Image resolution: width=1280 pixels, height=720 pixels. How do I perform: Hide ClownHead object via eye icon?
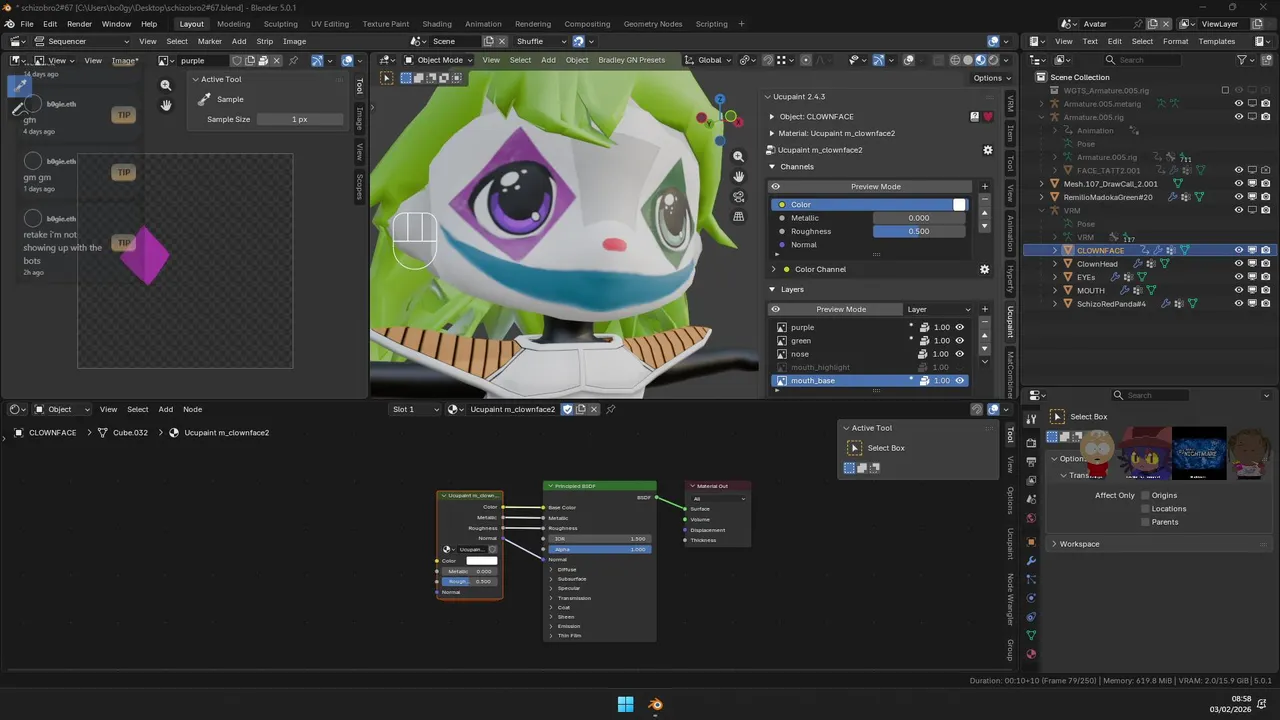[x=1239, y=264]
